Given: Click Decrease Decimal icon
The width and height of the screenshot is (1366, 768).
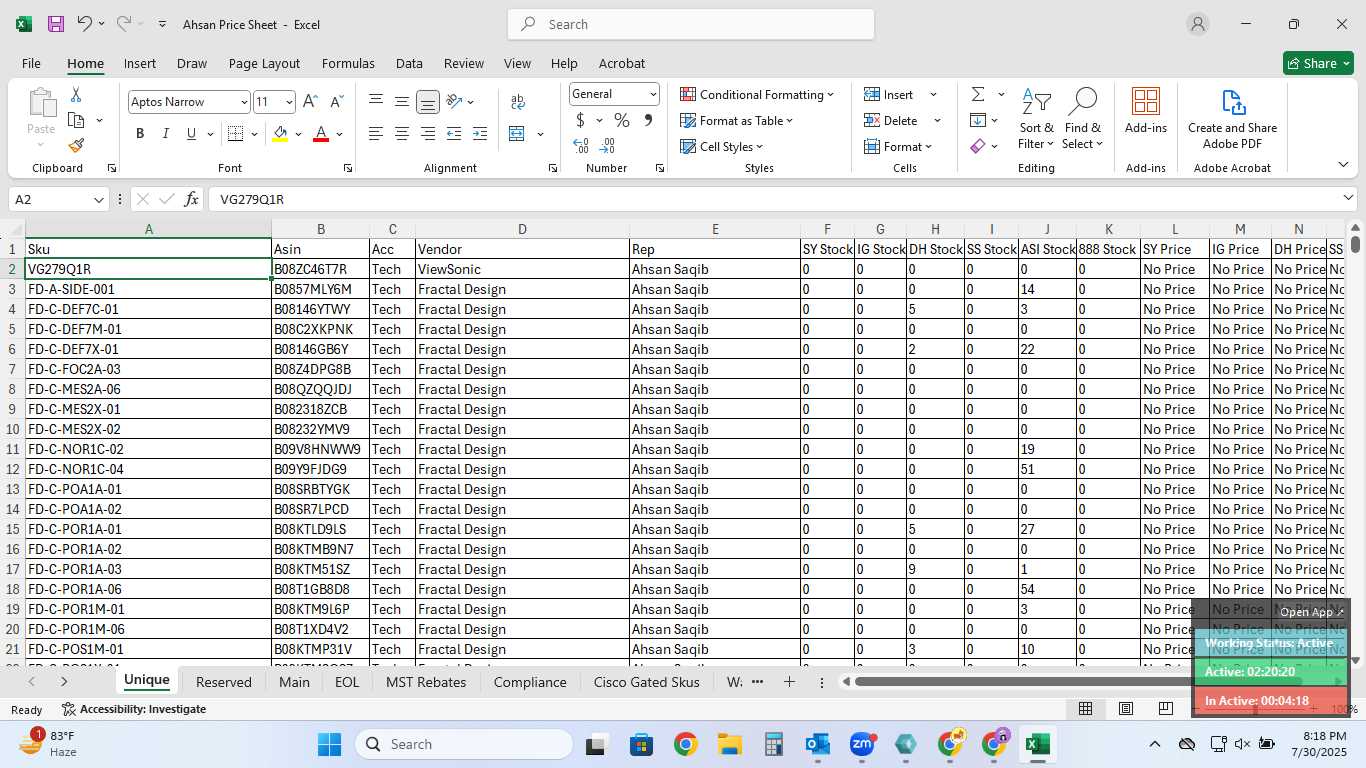Looking at the screenshot, I should pyautogui.click(x=609, y=146).
